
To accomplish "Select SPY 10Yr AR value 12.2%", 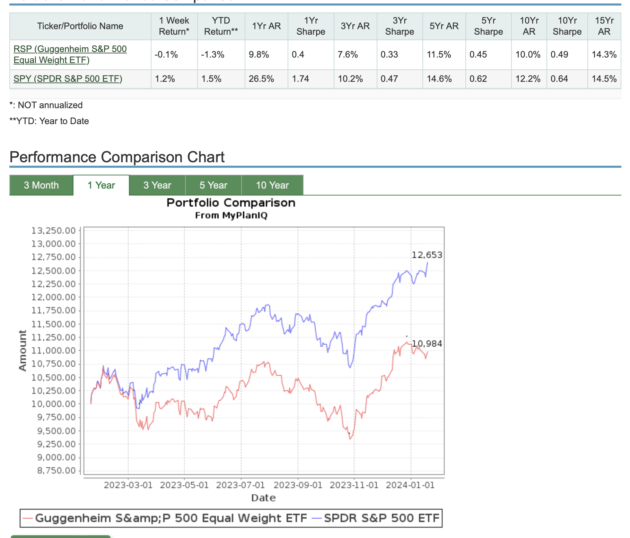I will (528, 79).
